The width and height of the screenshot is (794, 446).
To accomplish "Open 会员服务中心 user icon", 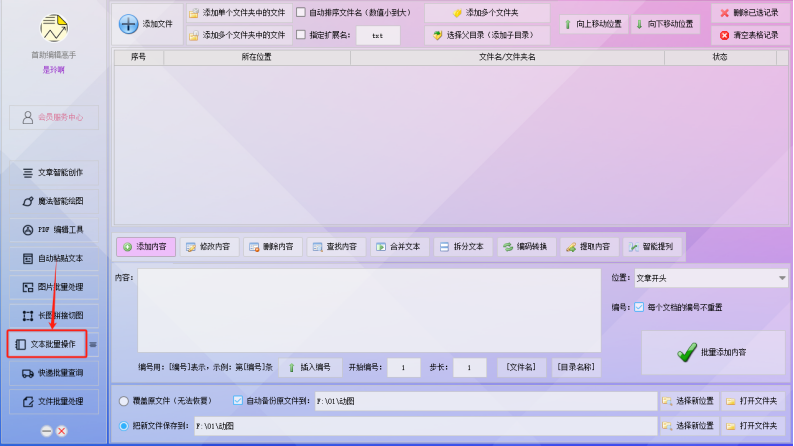I will coord(28,117).
